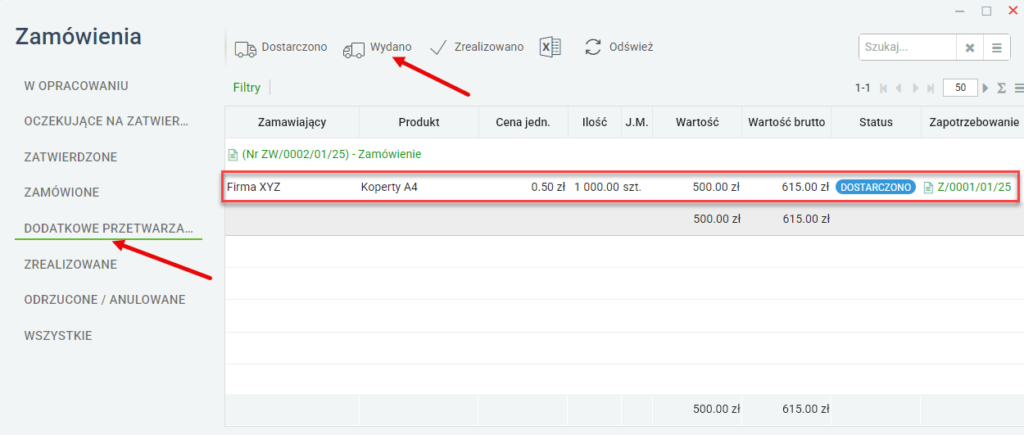Clear the search with the X icon
Viewport: 1024px width, 435px height.
[970, 48]
